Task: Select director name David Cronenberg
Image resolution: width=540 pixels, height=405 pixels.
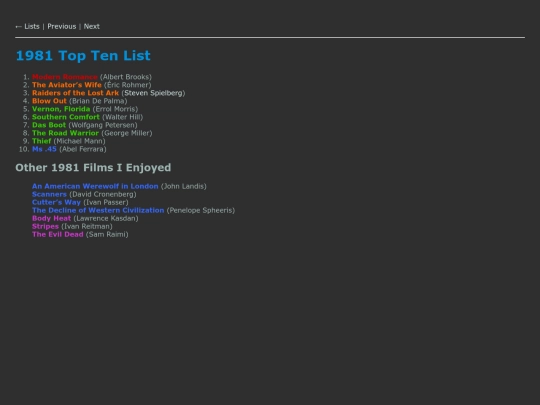Action: [103, 194]
